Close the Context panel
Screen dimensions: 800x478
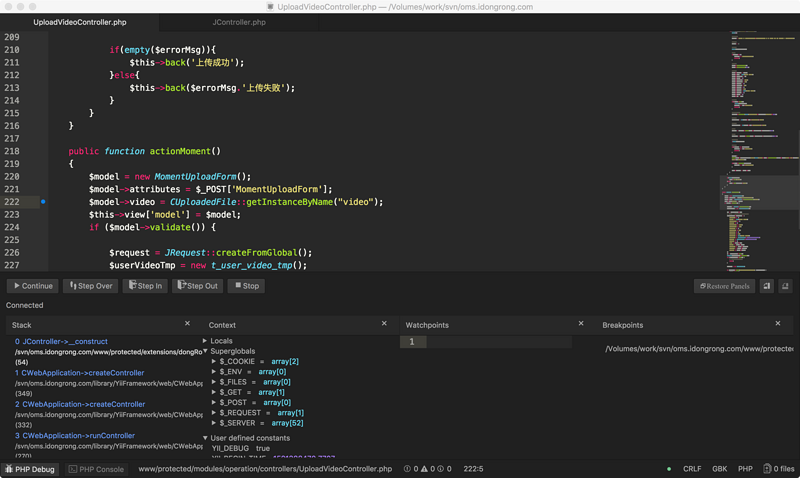[384, 323]
